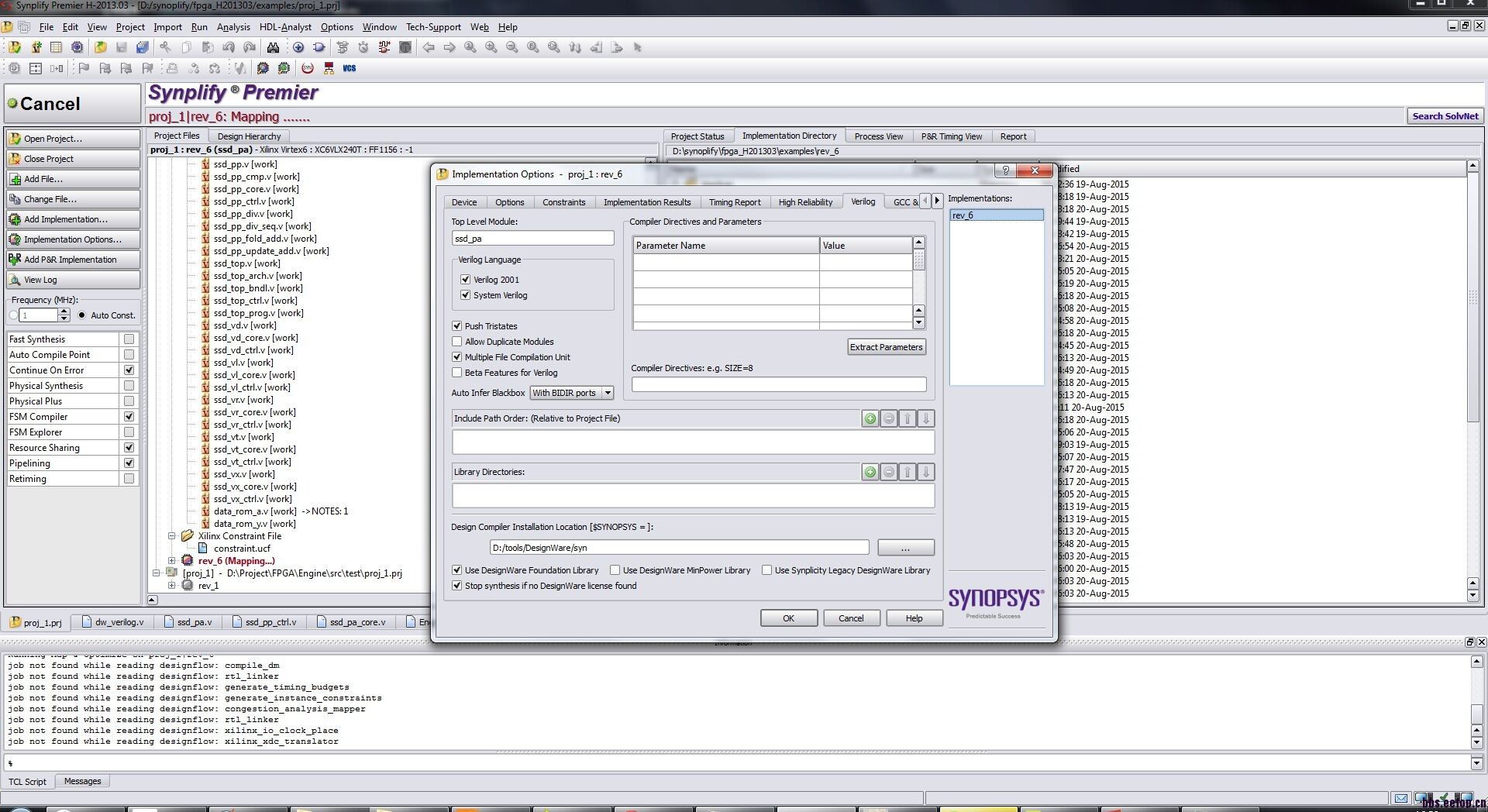1488x812 pixels.
Task: Enable Allow Duplicate Modules checkbox
Action: (457, 342)
